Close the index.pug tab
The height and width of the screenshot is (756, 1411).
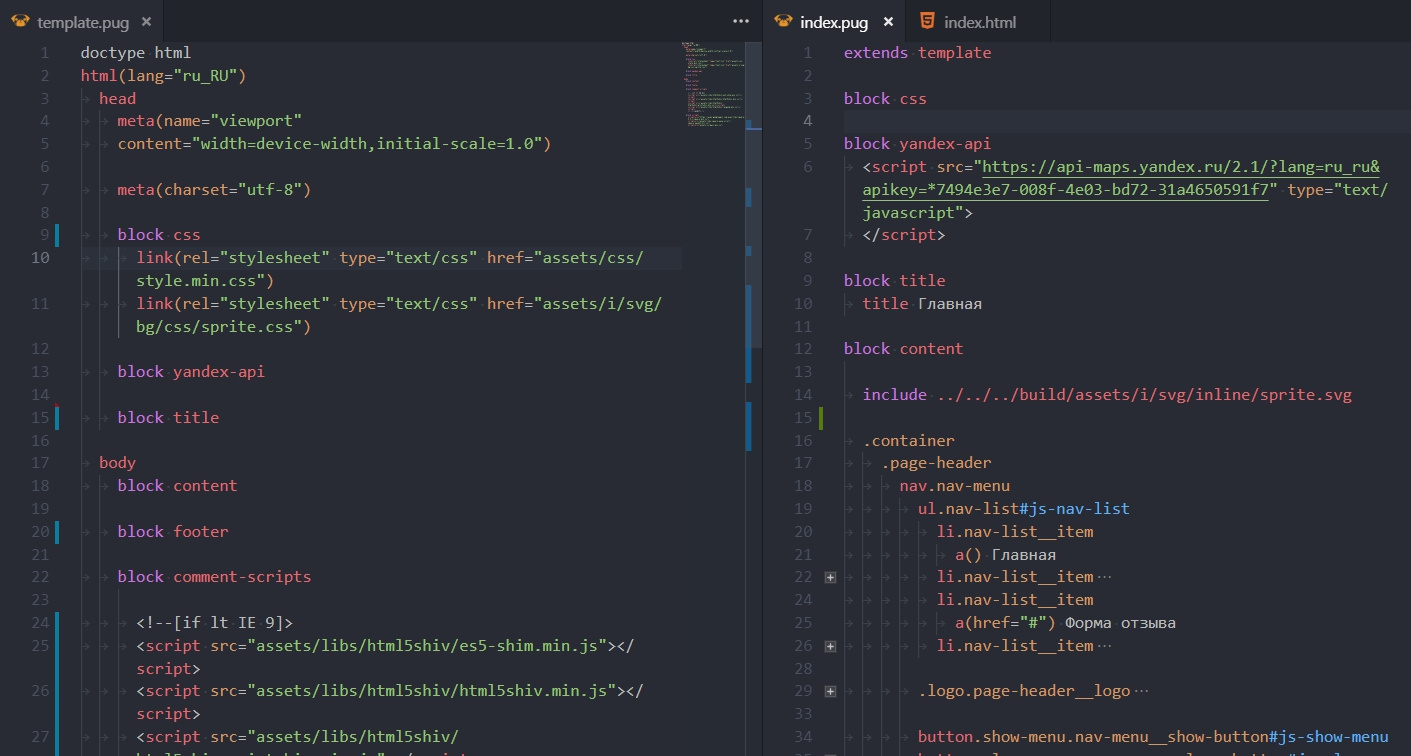(888, 22)
